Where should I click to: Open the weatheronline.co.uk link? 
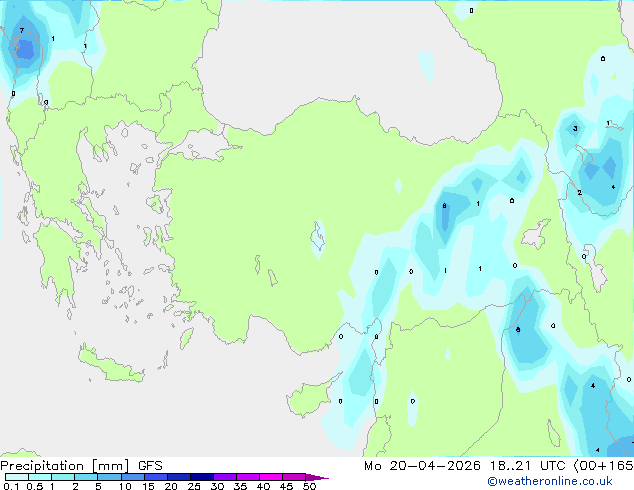(x=550, y=481)
